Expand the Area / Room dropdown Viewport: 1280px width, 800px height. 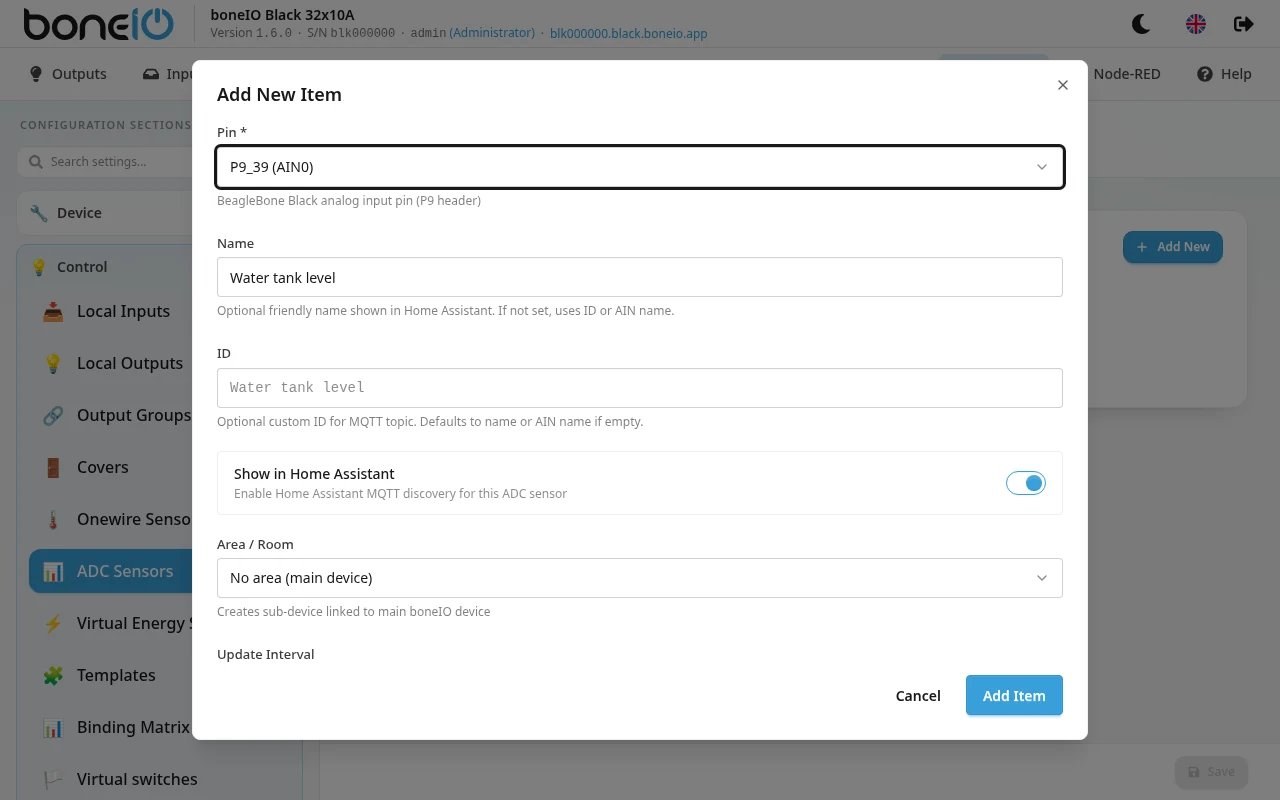(x=640, y=578)
